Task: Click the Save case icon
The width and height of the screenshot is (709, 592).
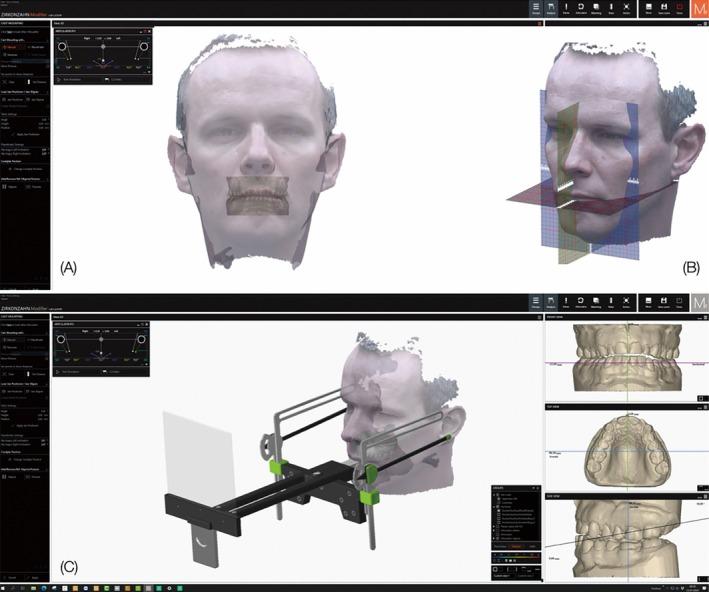Action: coord(663,9)
